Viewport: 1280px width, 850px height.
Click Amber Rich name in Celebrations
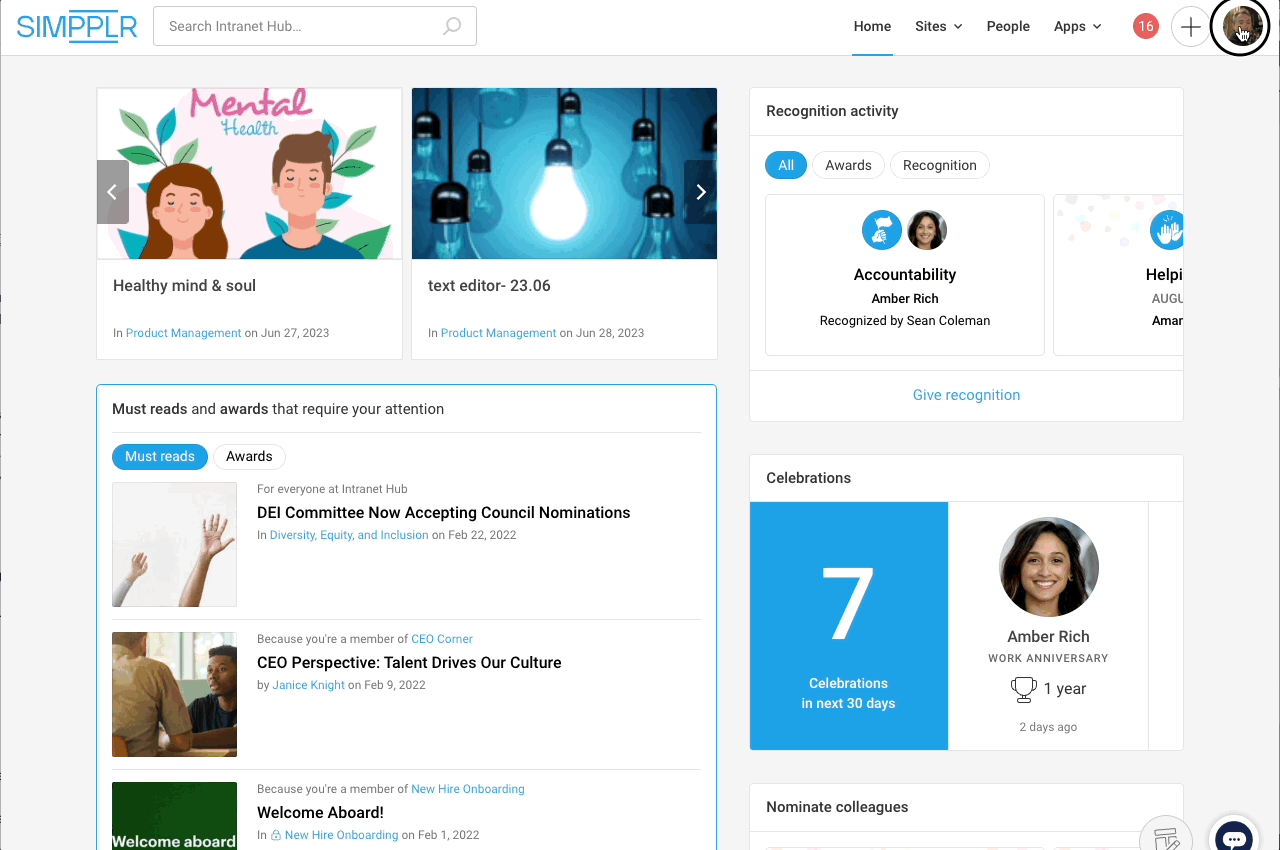point(1048,636)
